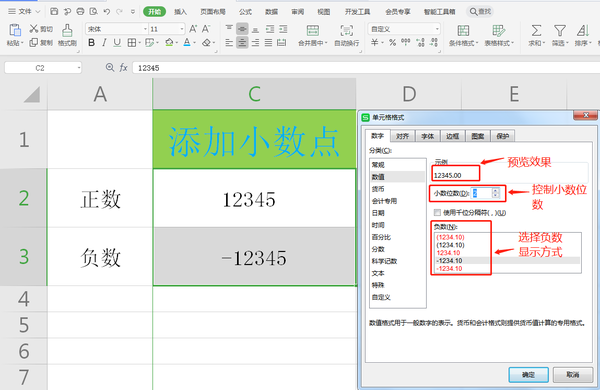Open the 对齐 tab in the dialog
600x390 pixels.
coord(403,136)
